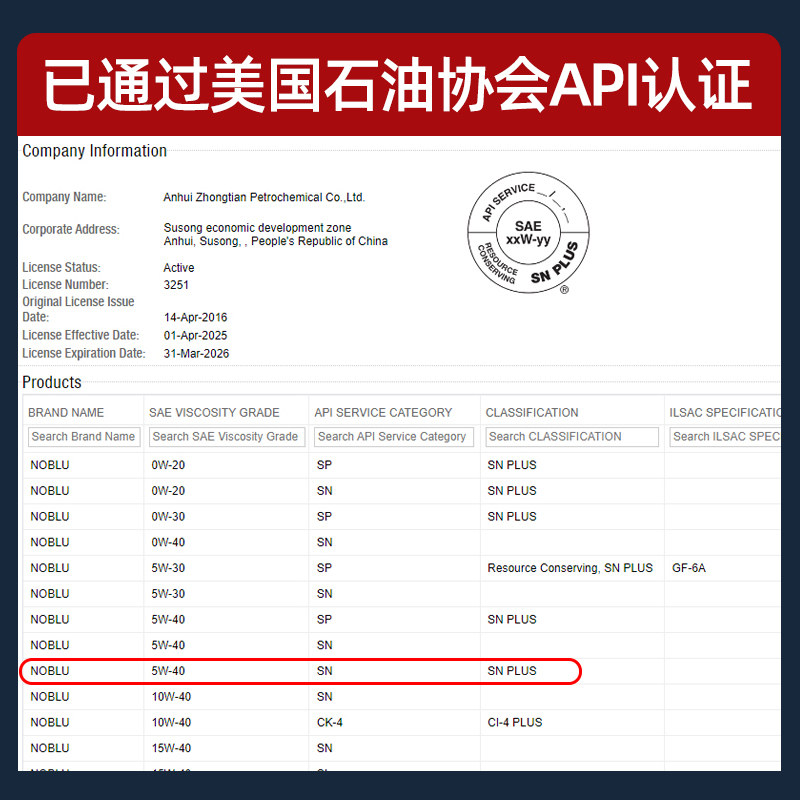Select 0W-20 grade in the SN row
This screenshot has height=800, width=800.
coord(168,491)
